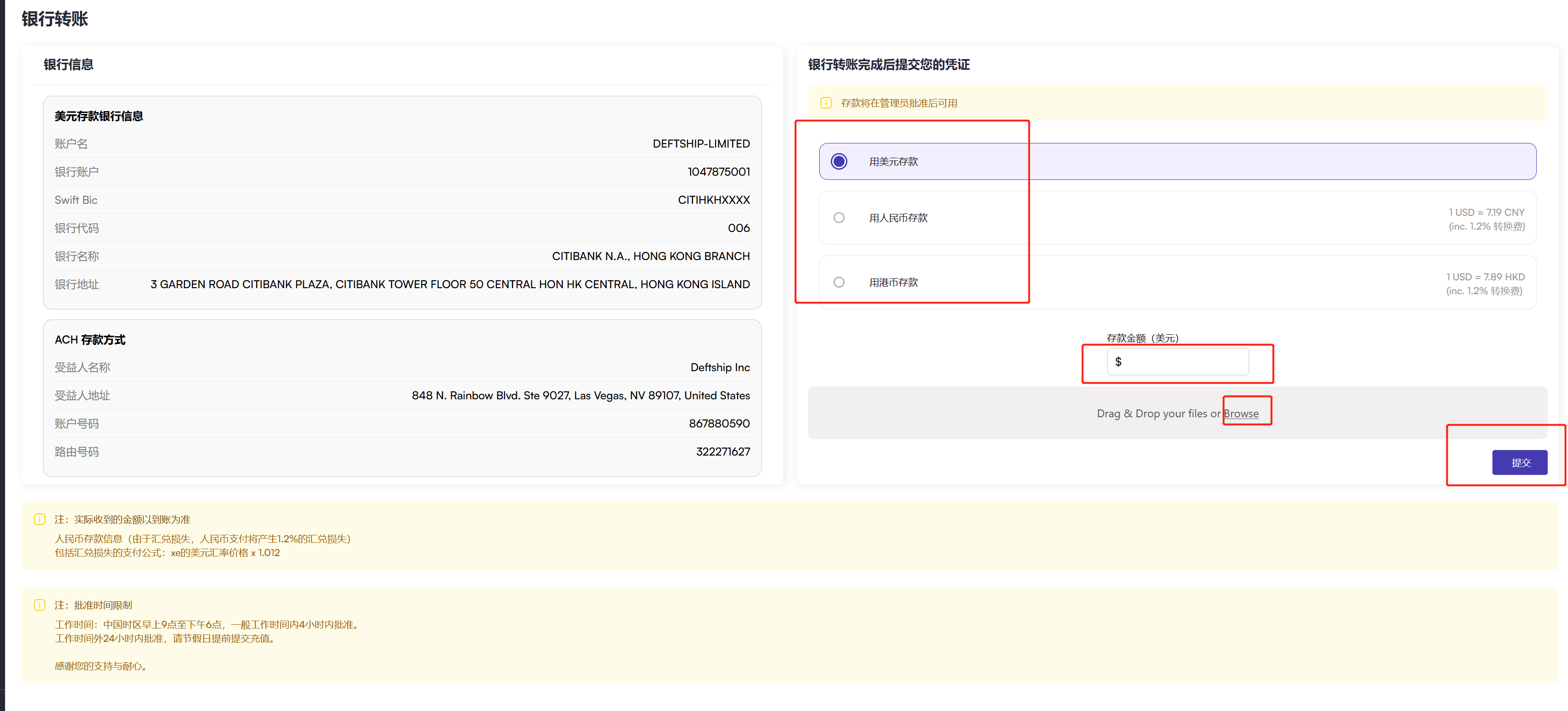The height and width of the screenshot is (711, 1568).
Task: Click the 提交 submit button
Action: pyautogui.click(x=1519, y=462)
